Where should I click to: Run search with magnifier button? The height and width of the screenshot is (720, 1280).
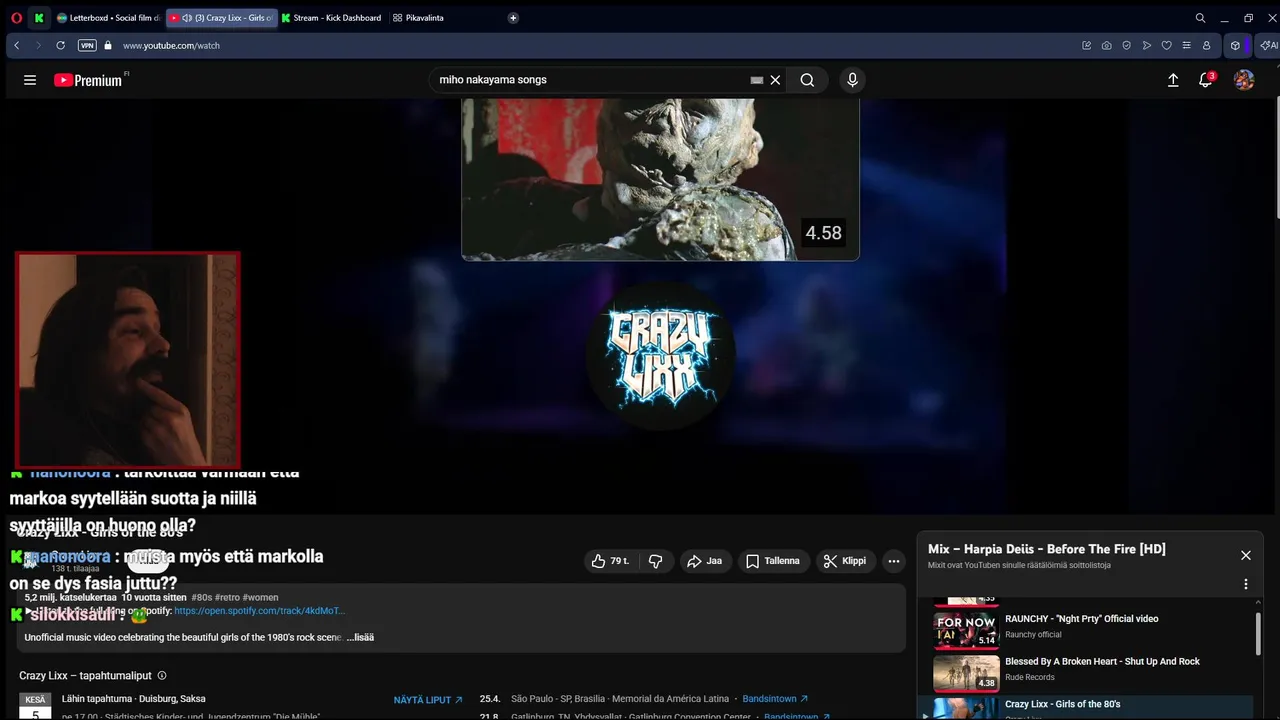click(807, 80)
